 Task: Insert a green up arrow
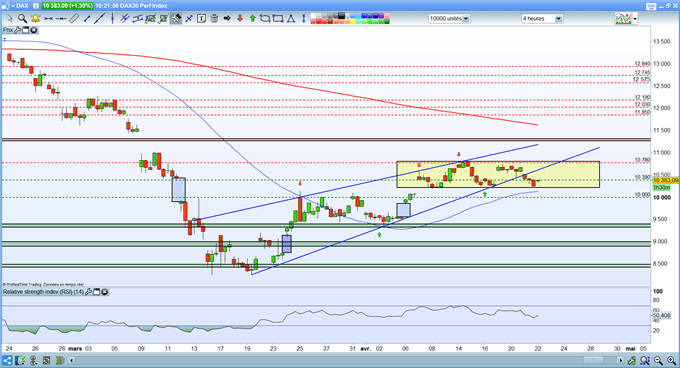[252, 19]
